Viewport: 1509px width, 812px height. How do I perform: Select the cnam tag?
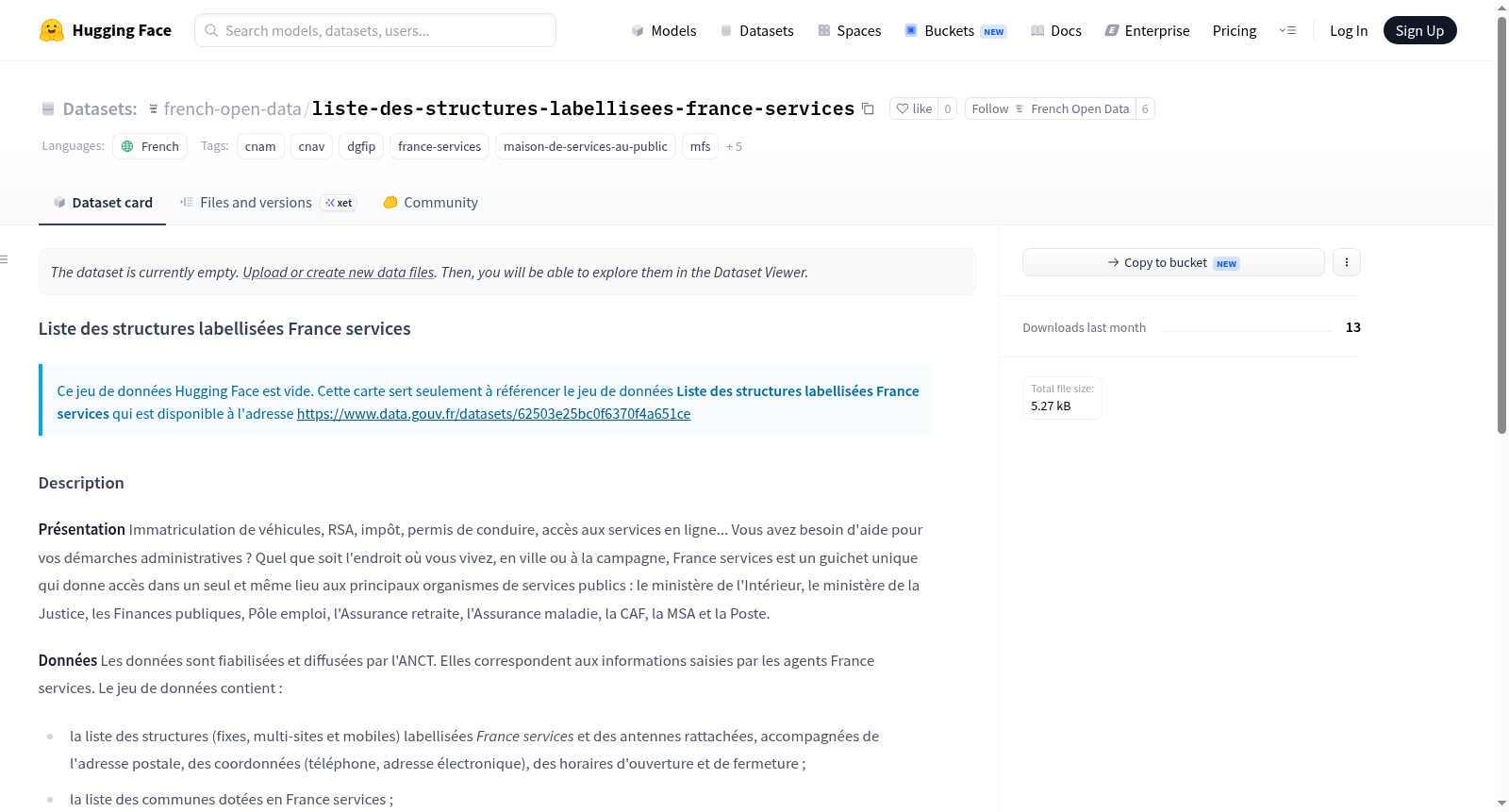pyautogui.click(x=260, y=146)
